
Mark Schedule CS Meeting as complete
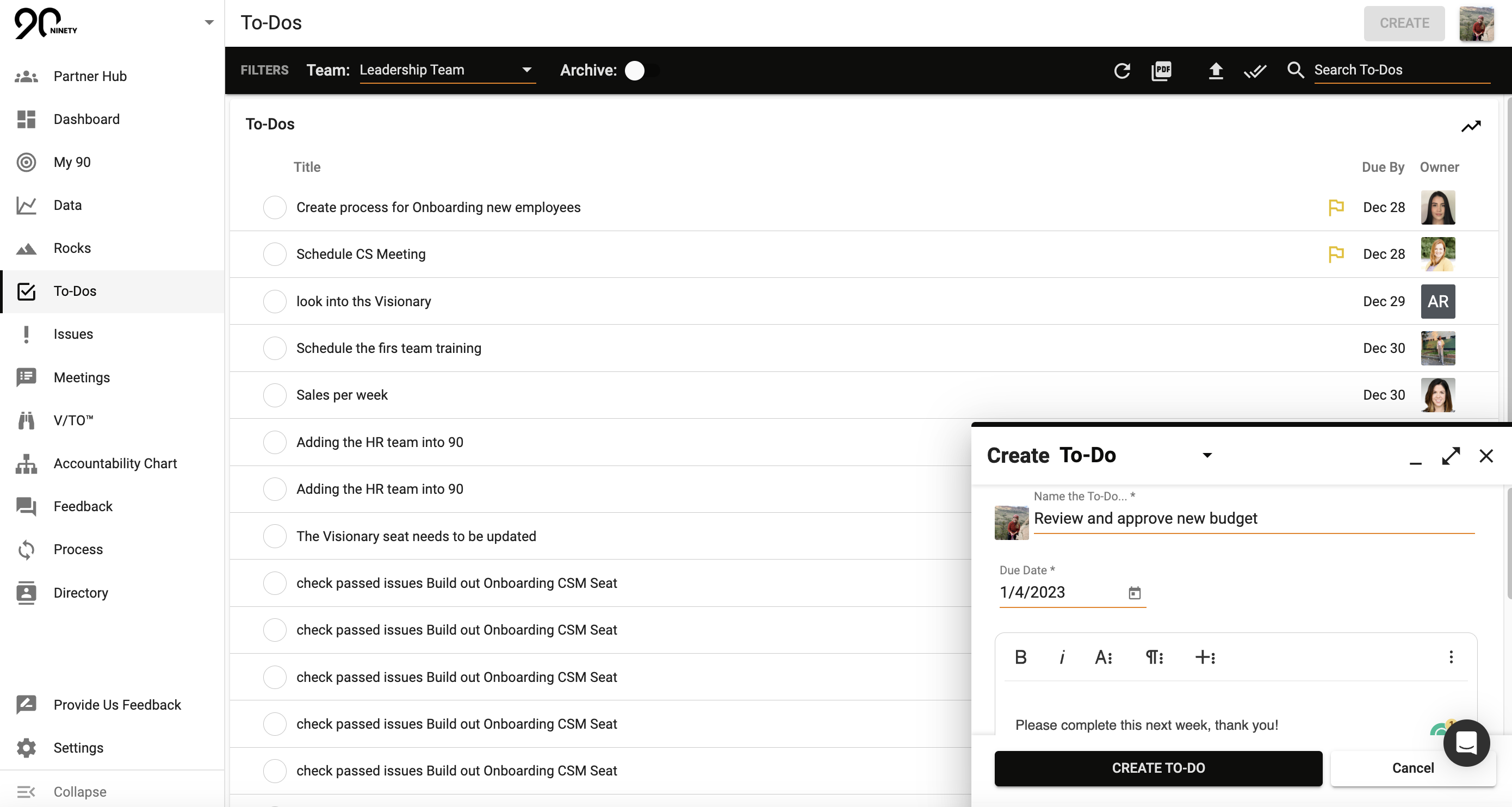tap(274, 254)
